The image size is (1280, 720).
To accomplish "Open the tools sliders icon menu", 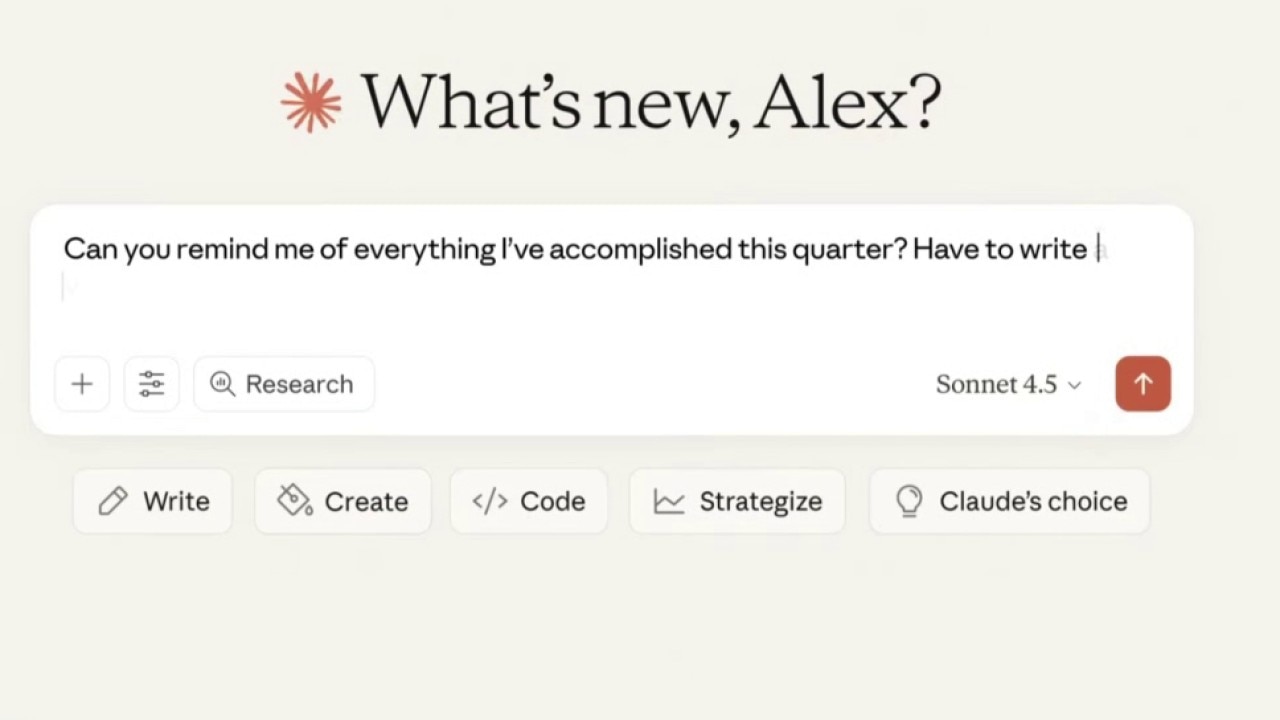I will pos(152,384).
